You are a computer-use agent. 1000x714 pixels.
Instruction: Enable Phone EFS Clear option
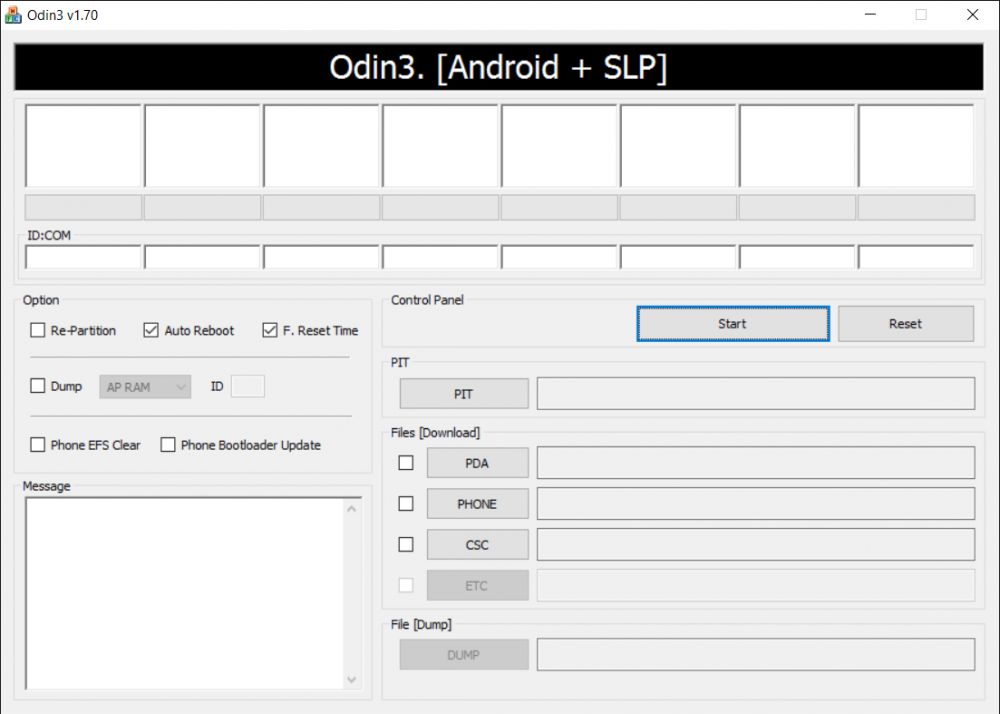coord(38,445)
